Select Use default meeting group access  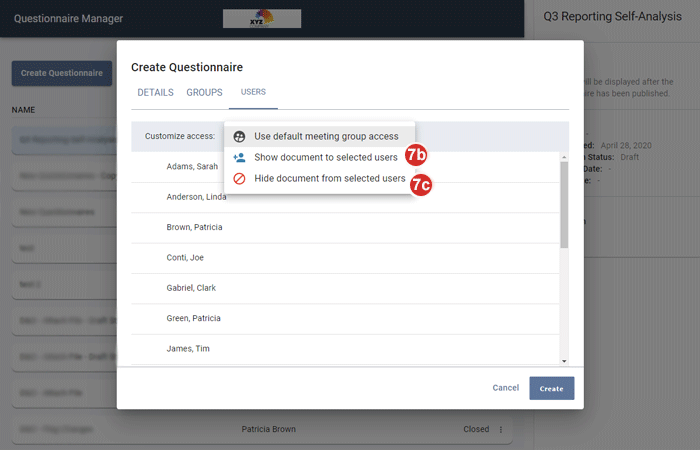[x=326, y=136]
